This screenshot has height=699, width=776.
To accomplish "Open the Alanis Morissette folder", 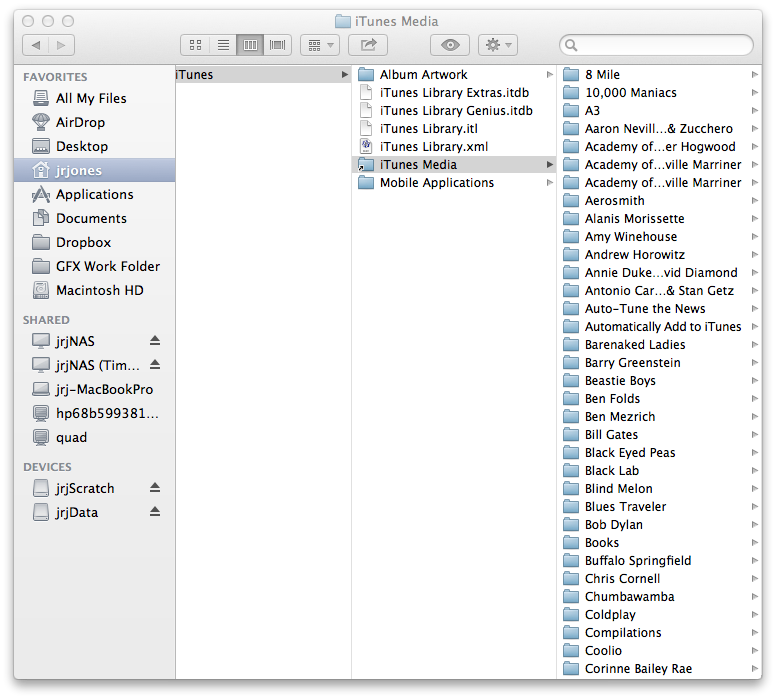I will pos(660,218).
